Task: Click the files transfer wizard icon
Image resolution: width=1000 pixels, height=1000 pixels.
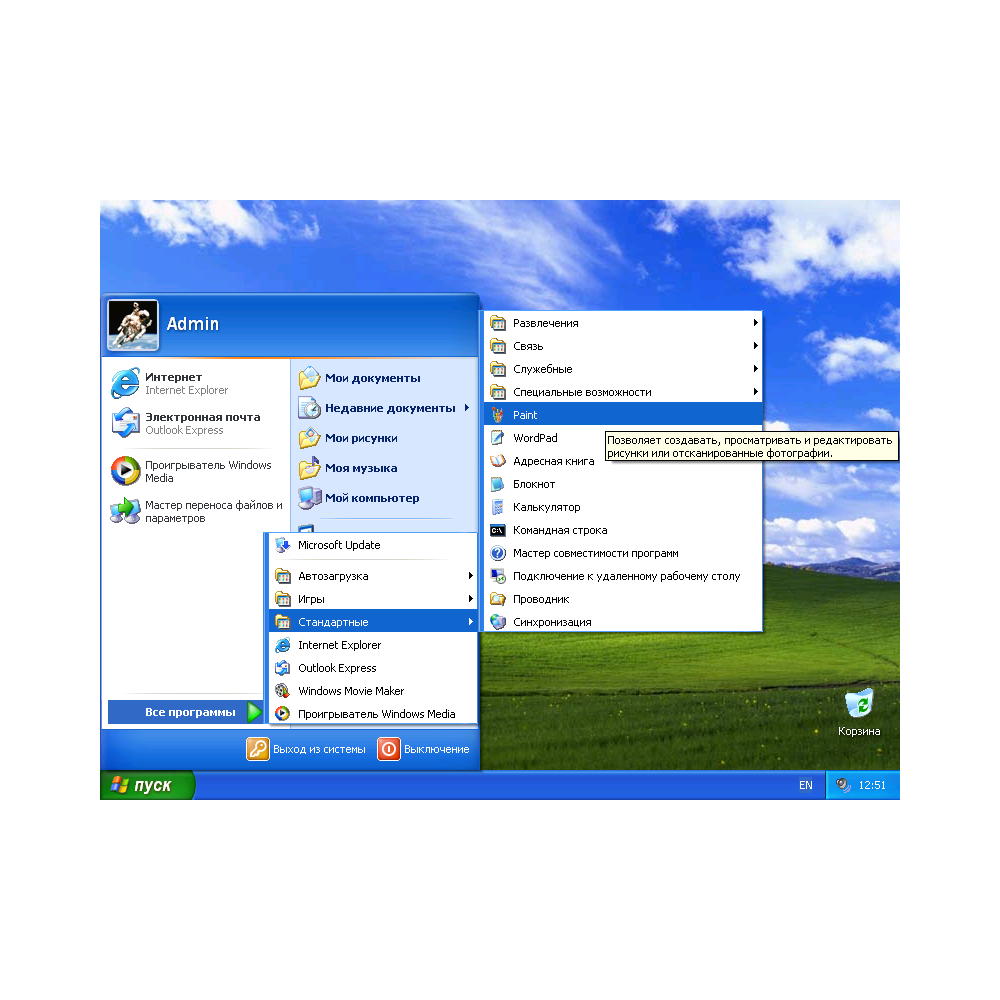Action: [x=126, y=511]
